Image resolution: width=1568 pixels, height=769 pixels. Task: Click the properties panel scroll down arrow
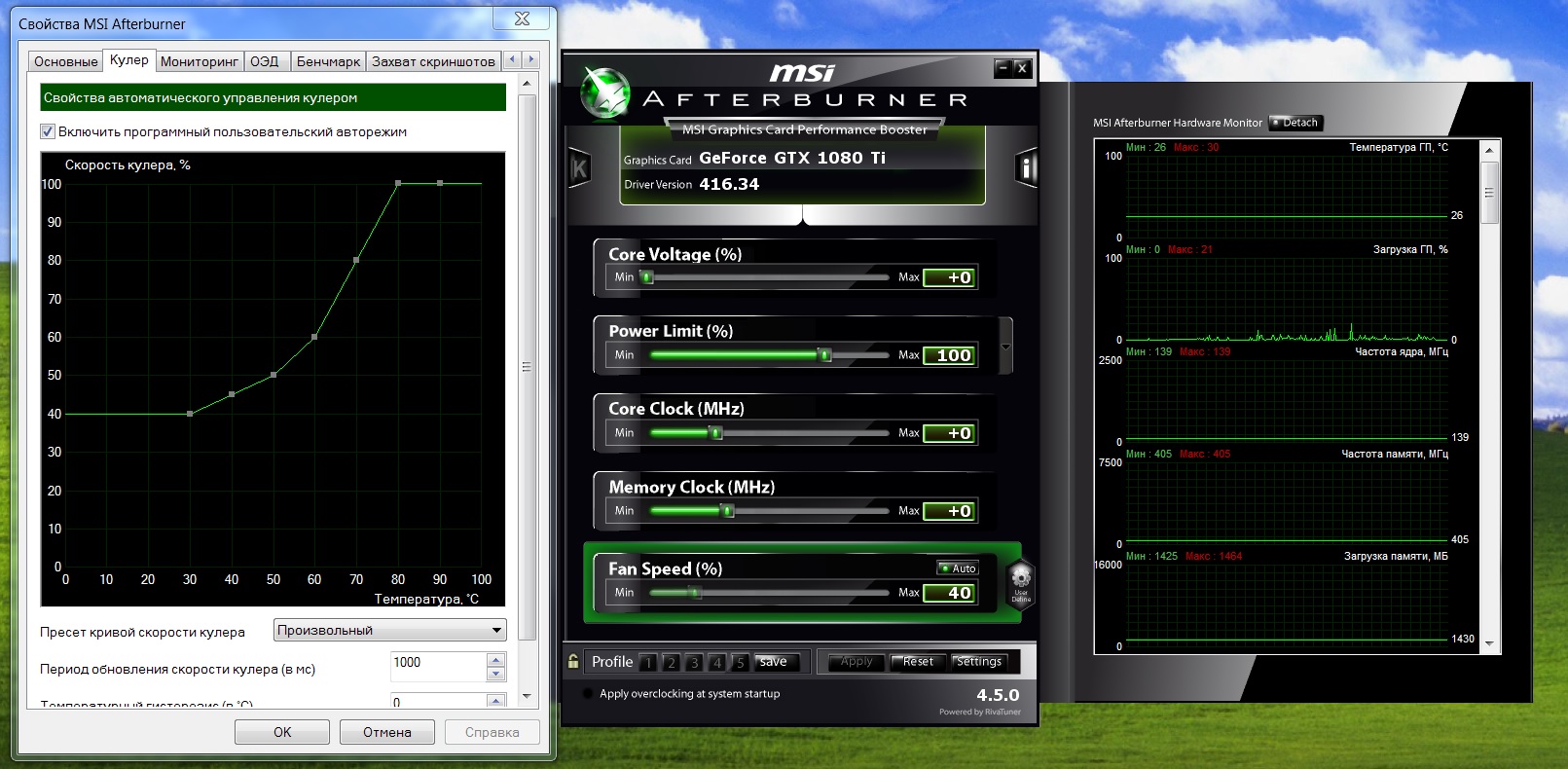pyautogui.click(x=527, y=696)
